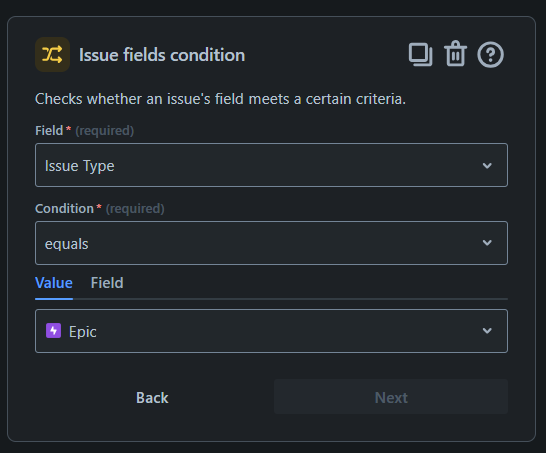Open the value dropdown showing Epic
Screen dimensions: 546x453
pyautogui.click(x=271, y=331)
